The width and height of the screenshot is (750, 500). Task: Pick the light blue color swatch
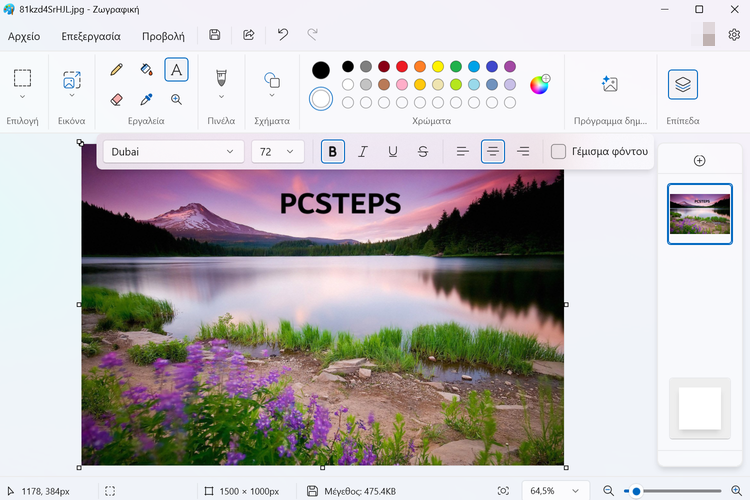pyautogui.click(x=474, y=85)
